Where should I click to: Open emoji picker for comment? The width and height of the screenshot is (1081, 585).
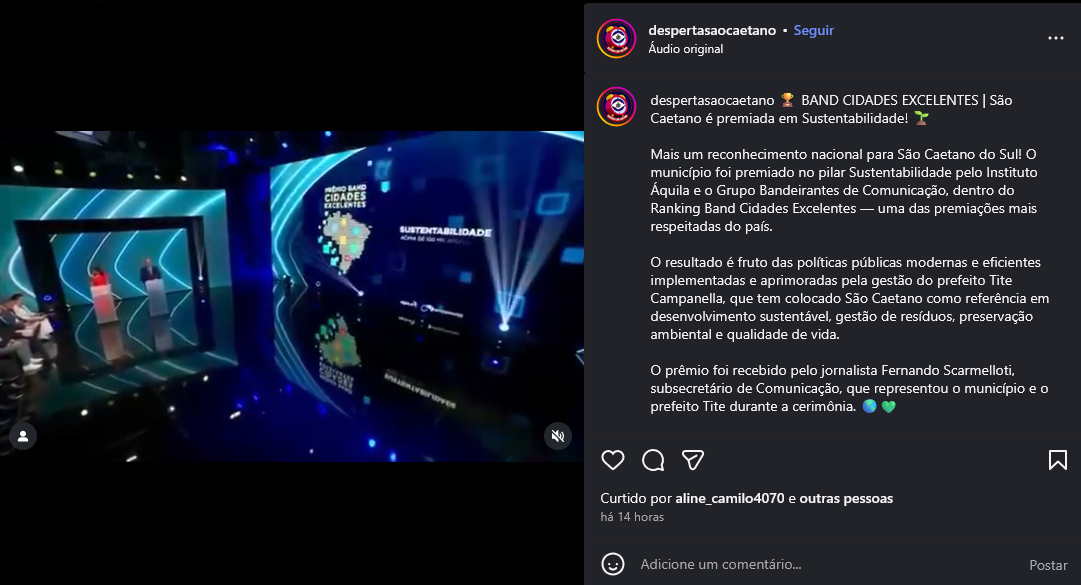(x=612, y=564)
